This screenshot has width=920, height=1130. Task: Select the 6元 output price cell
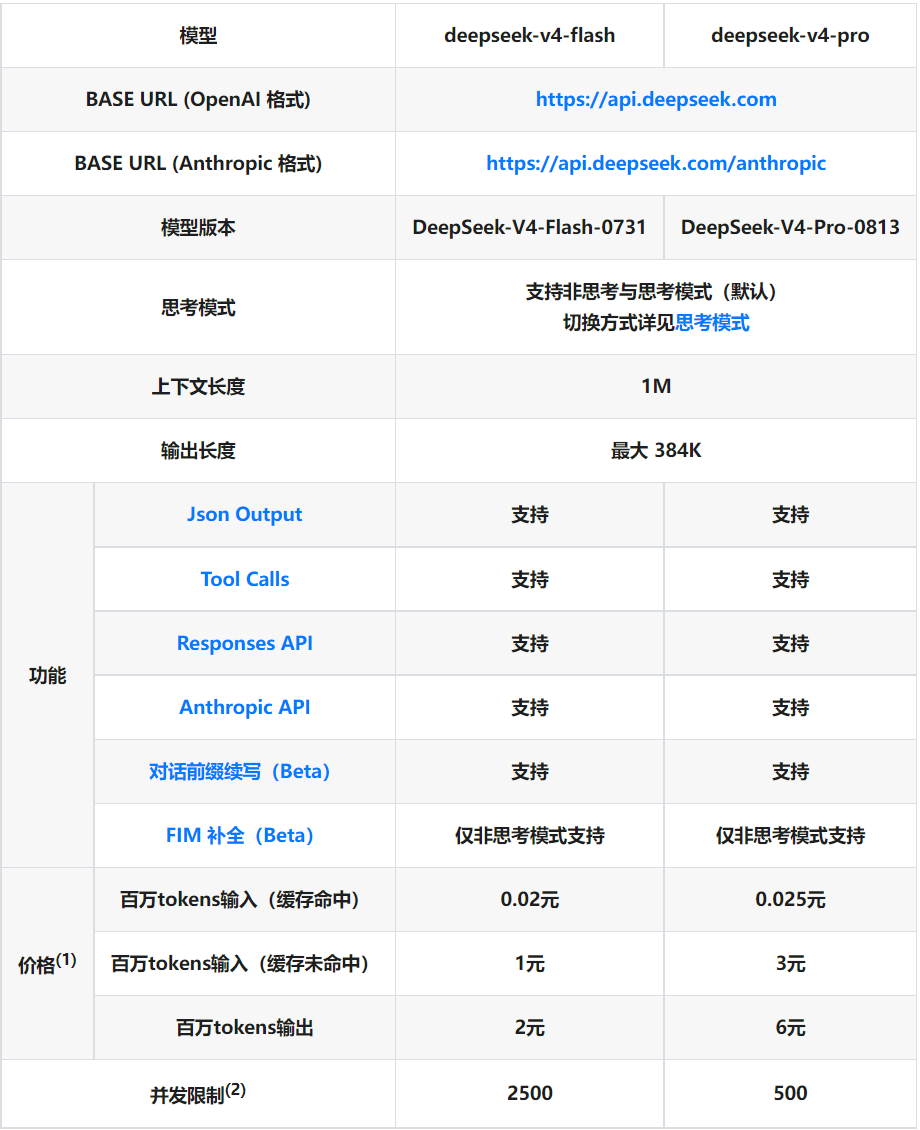coord(790,1028)
